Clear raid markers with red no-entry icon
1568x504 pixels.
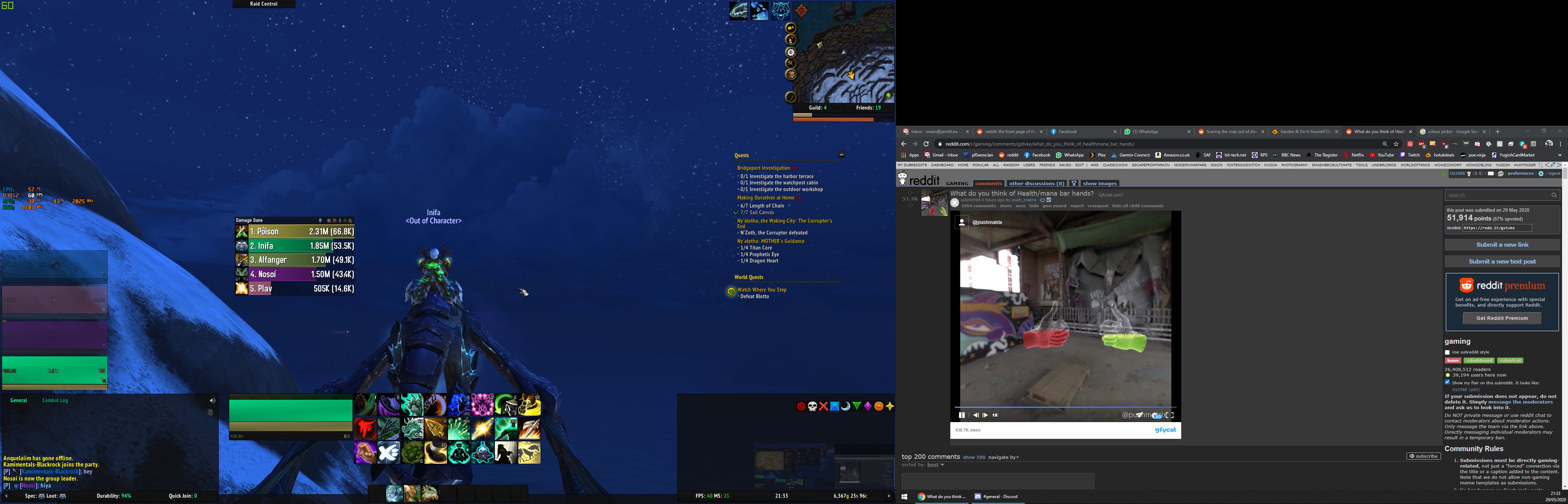tap(801, 406)
